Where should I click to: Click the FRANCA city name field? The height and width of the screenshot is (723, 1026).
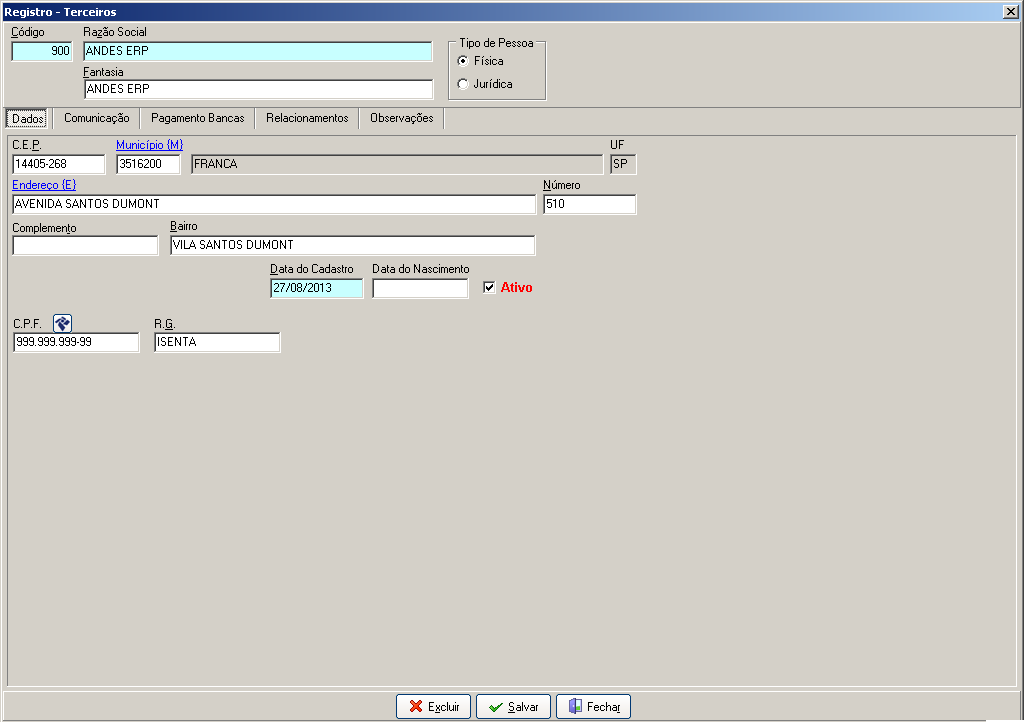click(x=397, y=164)
